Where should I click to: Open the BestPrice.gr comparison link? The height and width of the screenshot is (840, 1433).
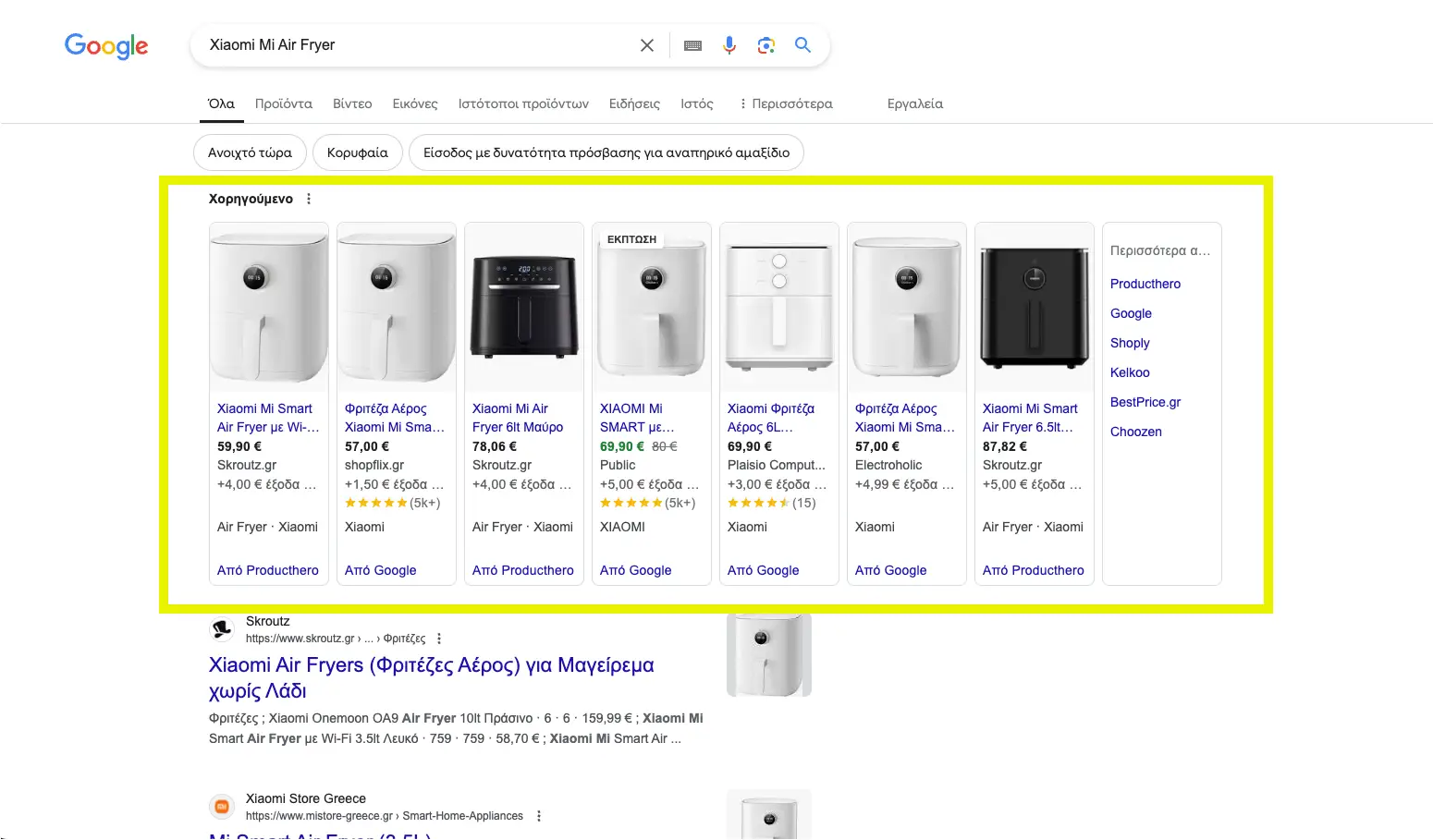coord(1145,402)
